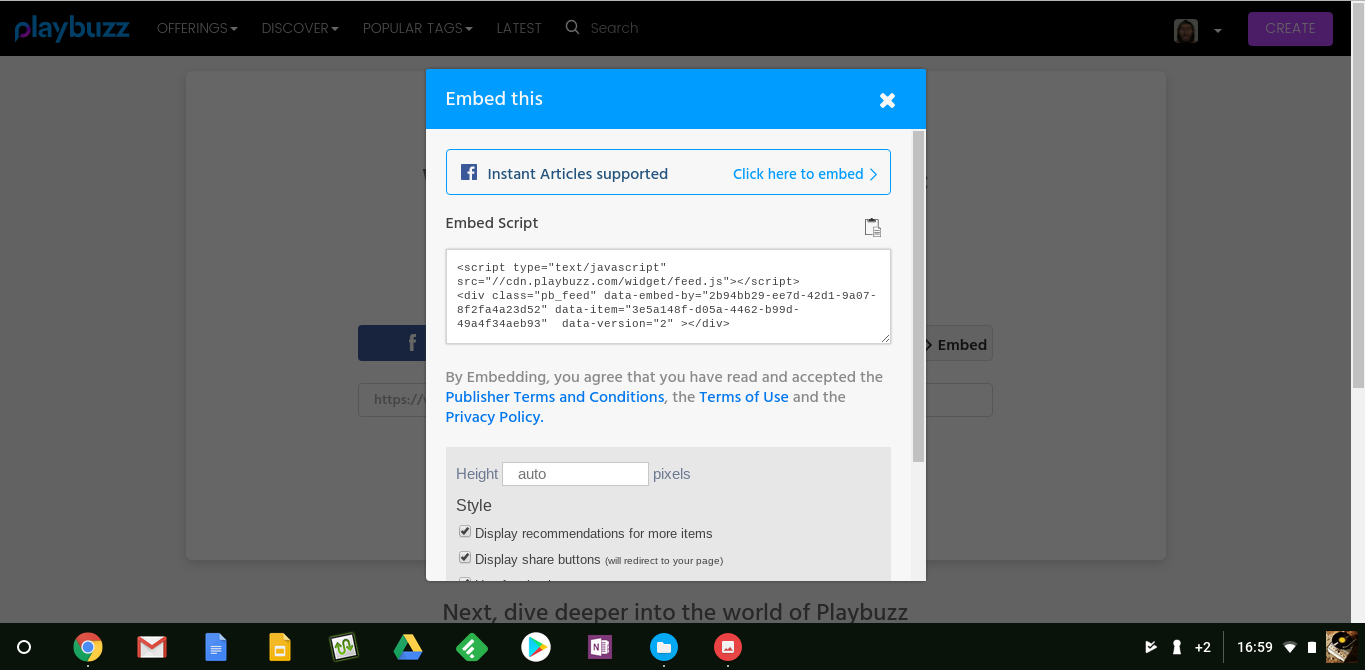Viewport: 1365px width, 670px height.
Task: Open Feedly from the shelf
Action: [x=471, y=647]
